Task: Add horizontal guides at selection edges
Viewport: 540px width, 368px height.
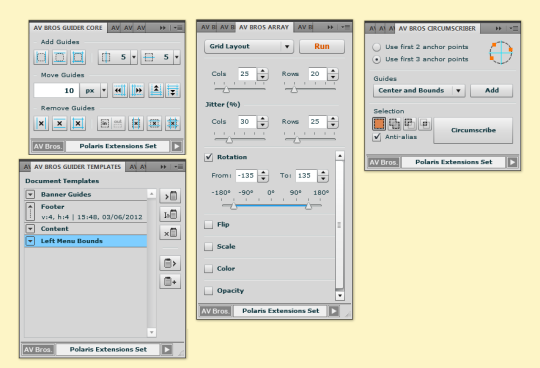Action: tap(60, 57)
